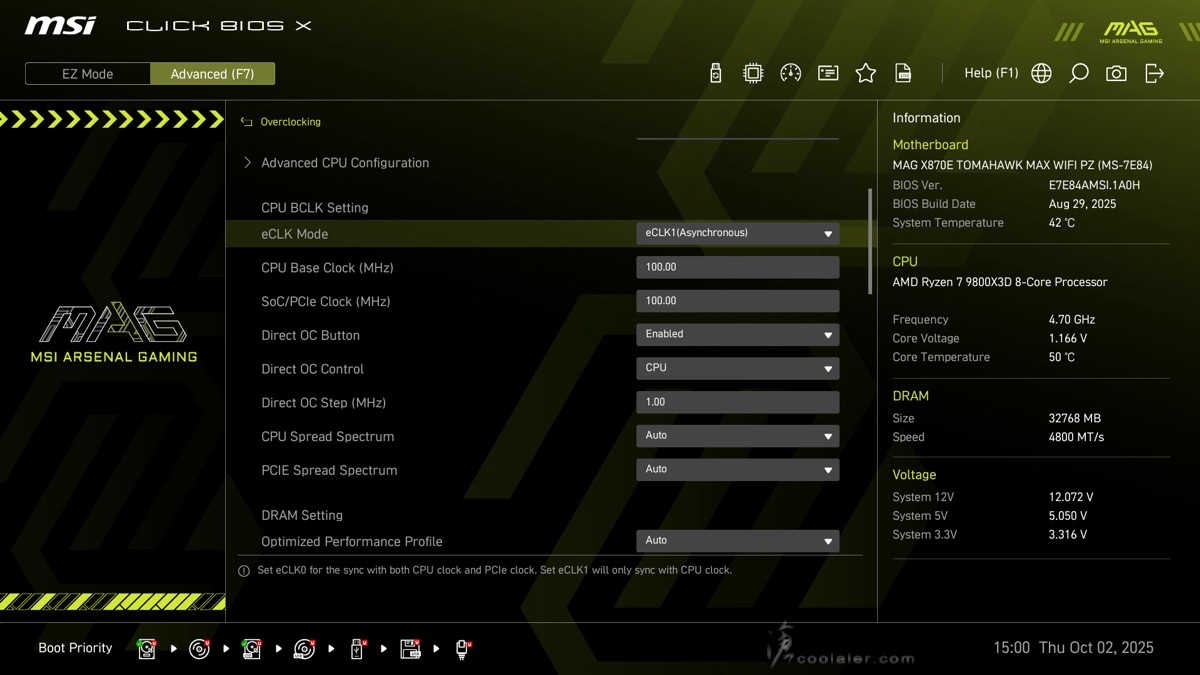The height and width of the screenshot is (675, 1200).
Task: Click the globe language icon
Action: pos(1041,73)
